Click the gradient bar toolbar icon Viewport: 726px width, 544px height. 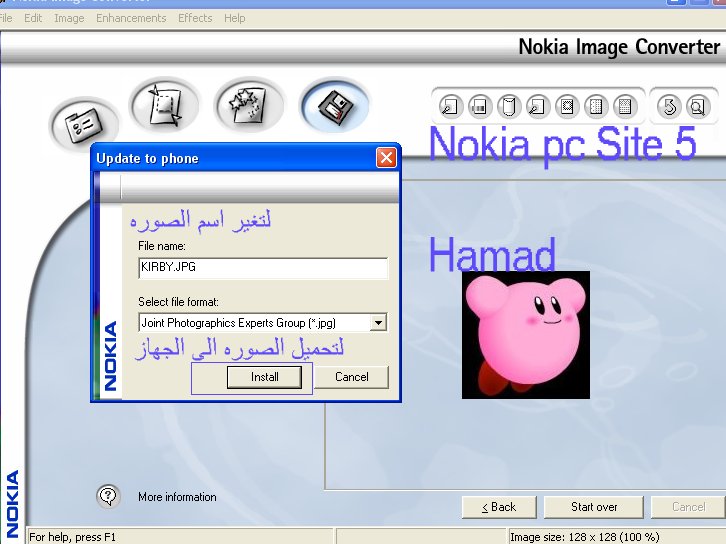480,106
